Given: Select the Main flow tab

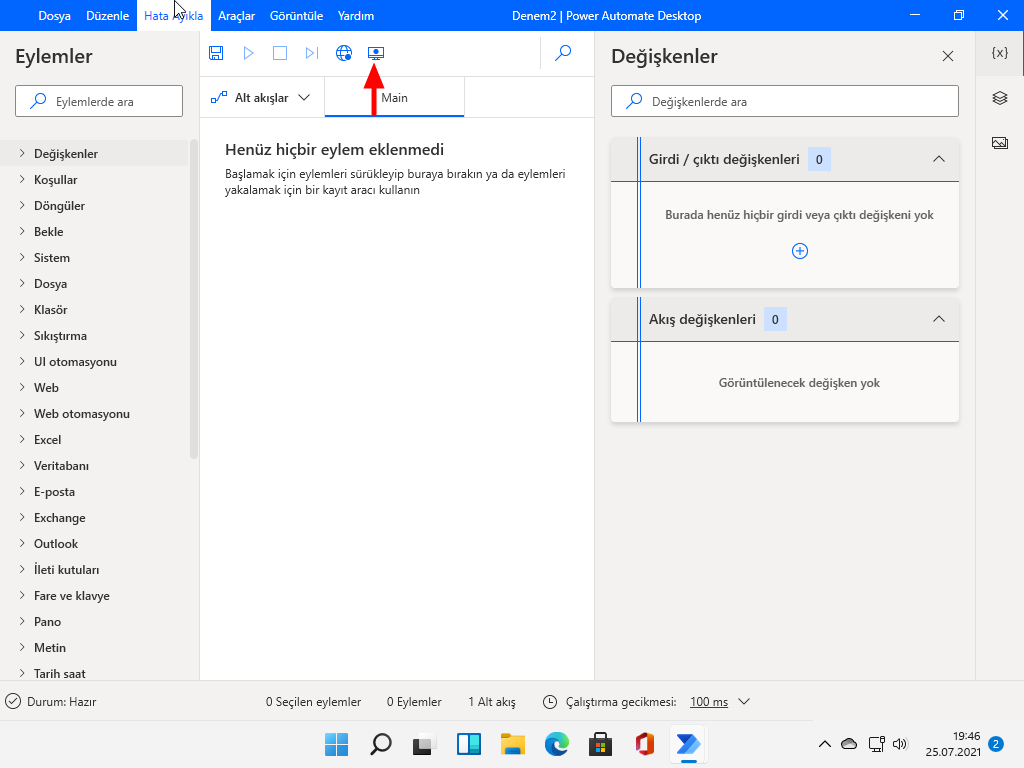Looking at the screenshot, I should coord(394,97).
